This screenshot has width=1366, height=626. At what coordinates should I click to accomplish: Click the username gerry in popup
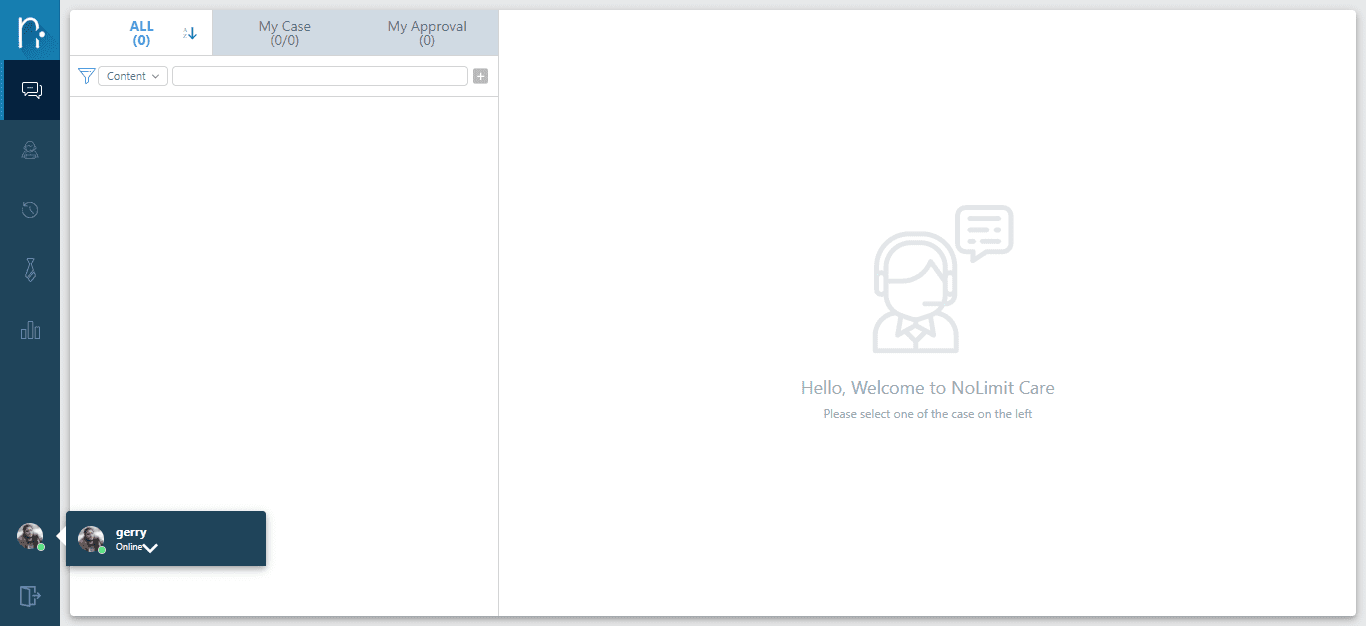(131, 533)
